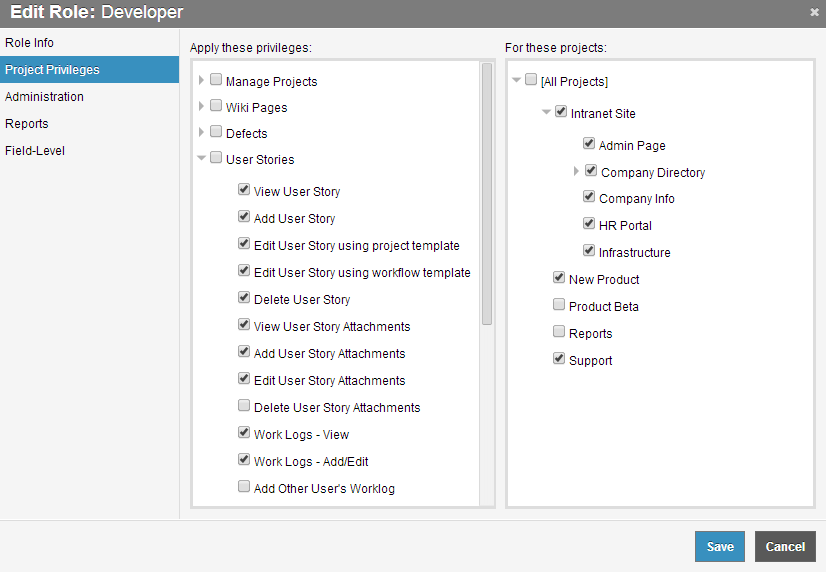Uncheck the Delete User Story privilege
Screen dimensions: 826x572
click(x=243, y=297)
